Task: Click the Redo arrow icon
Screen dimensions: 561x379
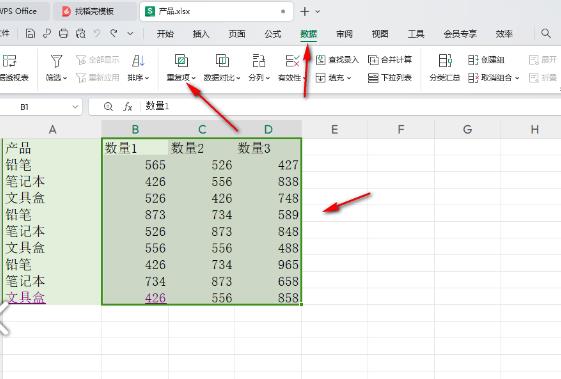Action: 114,34
